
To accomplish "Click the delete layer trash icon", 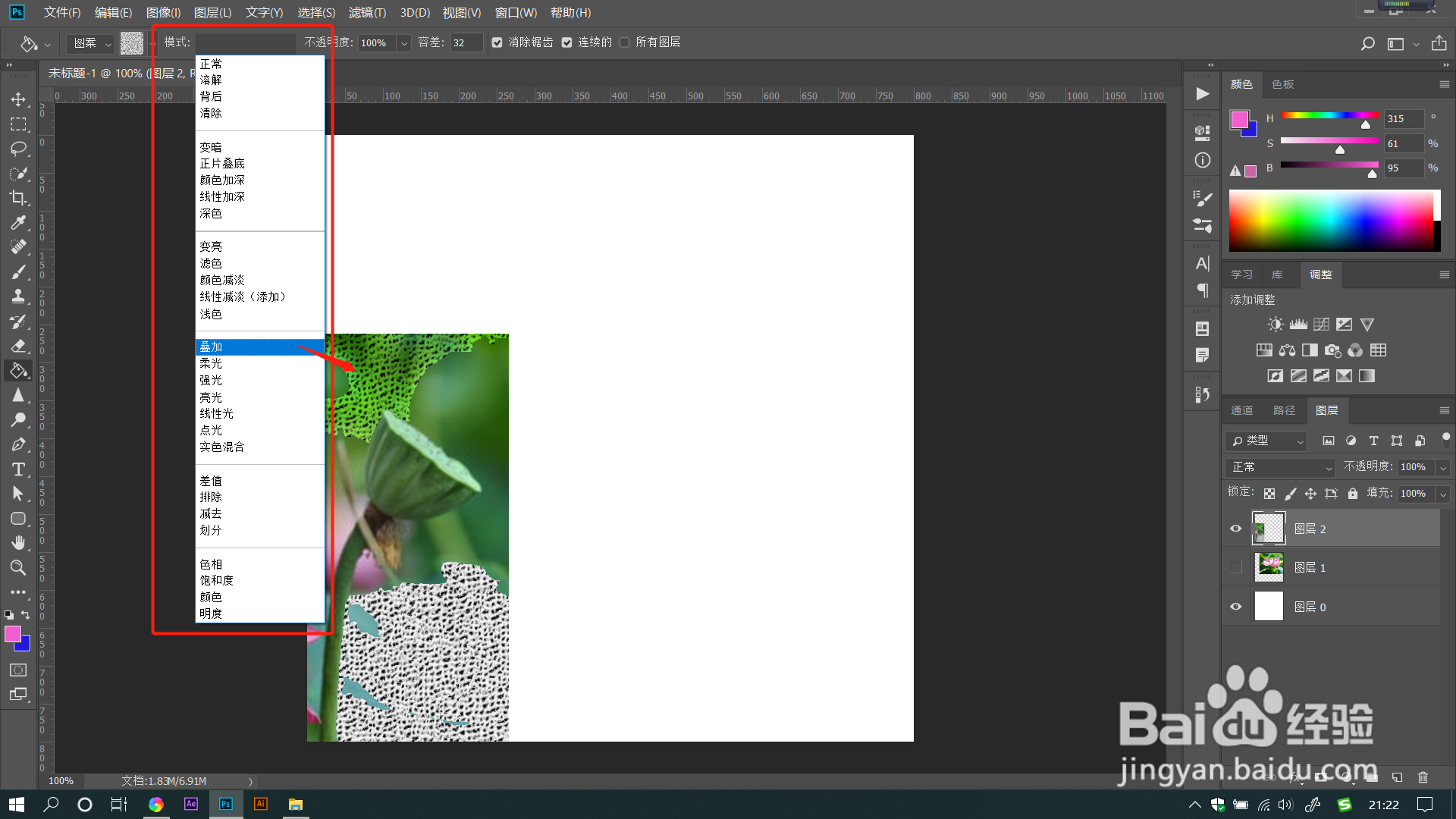I will [x=1423, y=777].
